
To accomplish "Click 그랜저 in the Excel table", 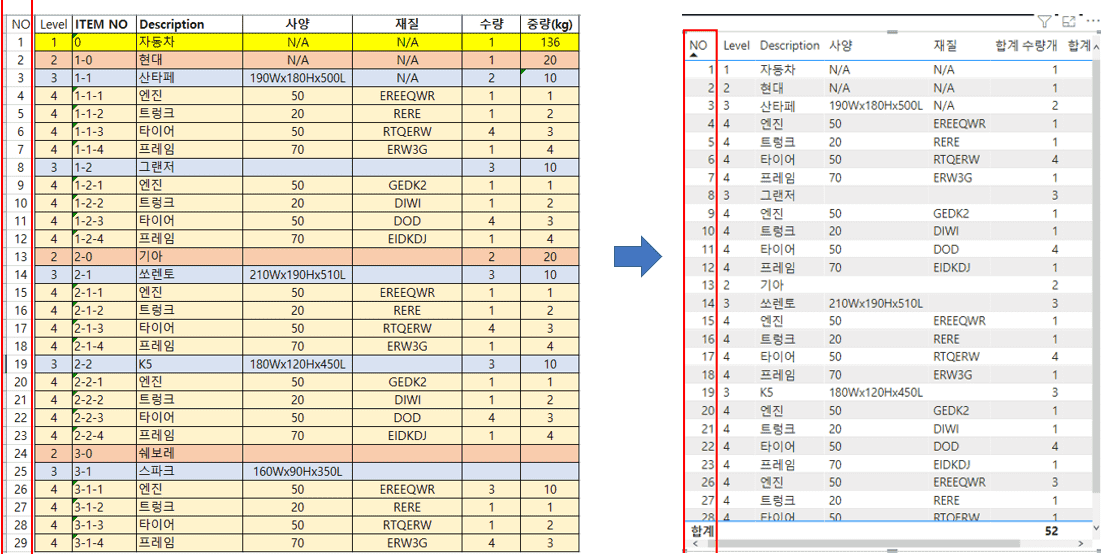I will [155, 168].
